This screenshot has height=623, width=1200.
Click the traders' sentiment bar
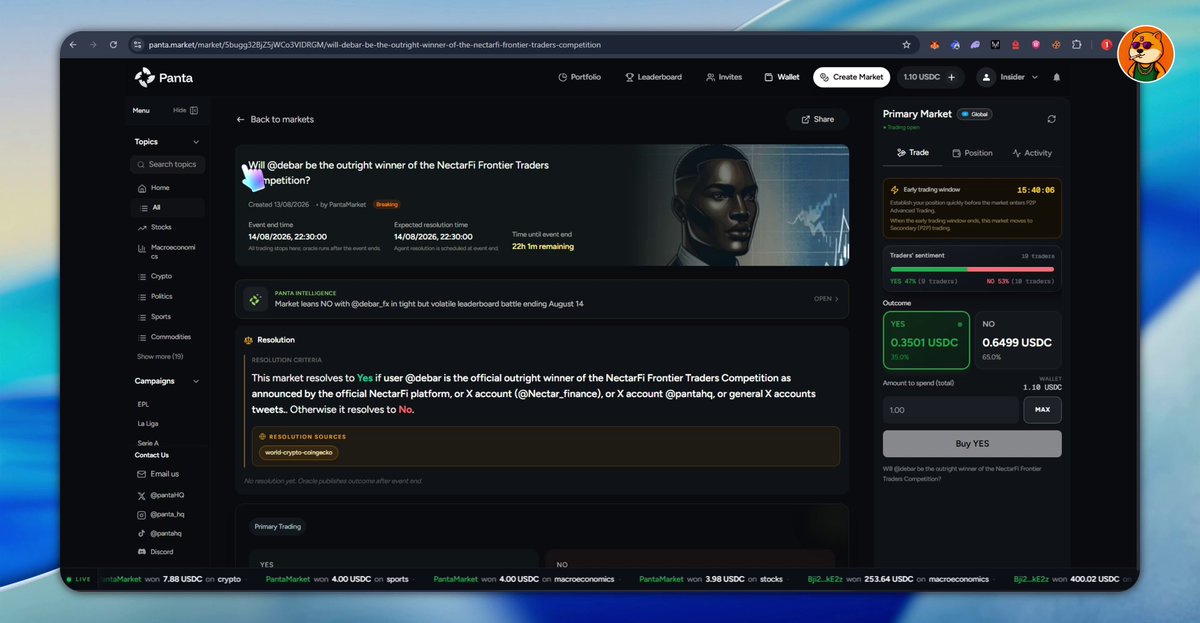coord(972,269)
